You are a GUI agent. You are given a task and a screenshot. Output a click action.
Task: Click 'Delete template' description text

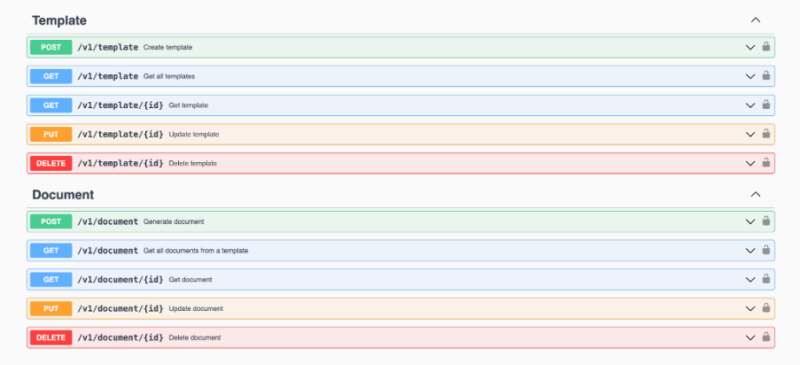point(193,164)
